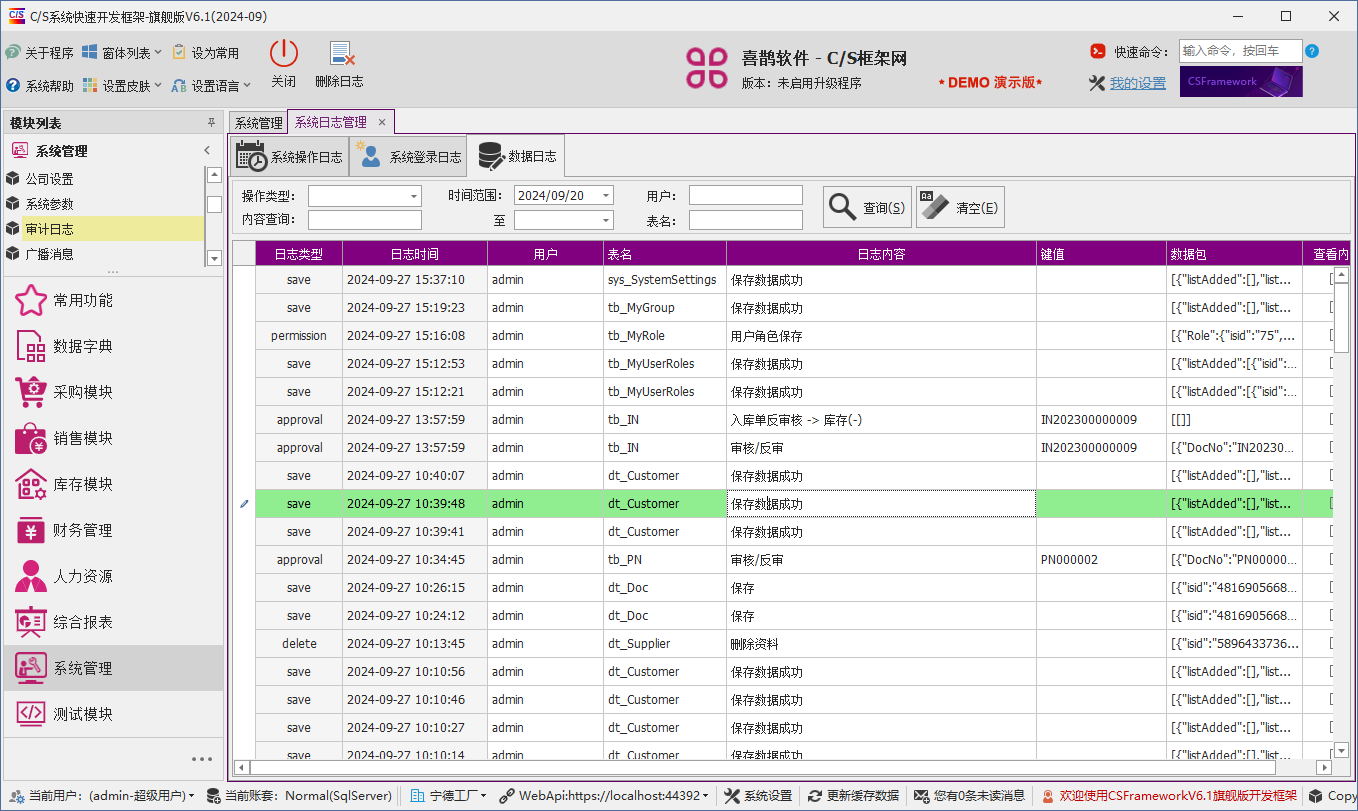Sort by 日志时间 column header
The image size is (1358, 811).
414,254
